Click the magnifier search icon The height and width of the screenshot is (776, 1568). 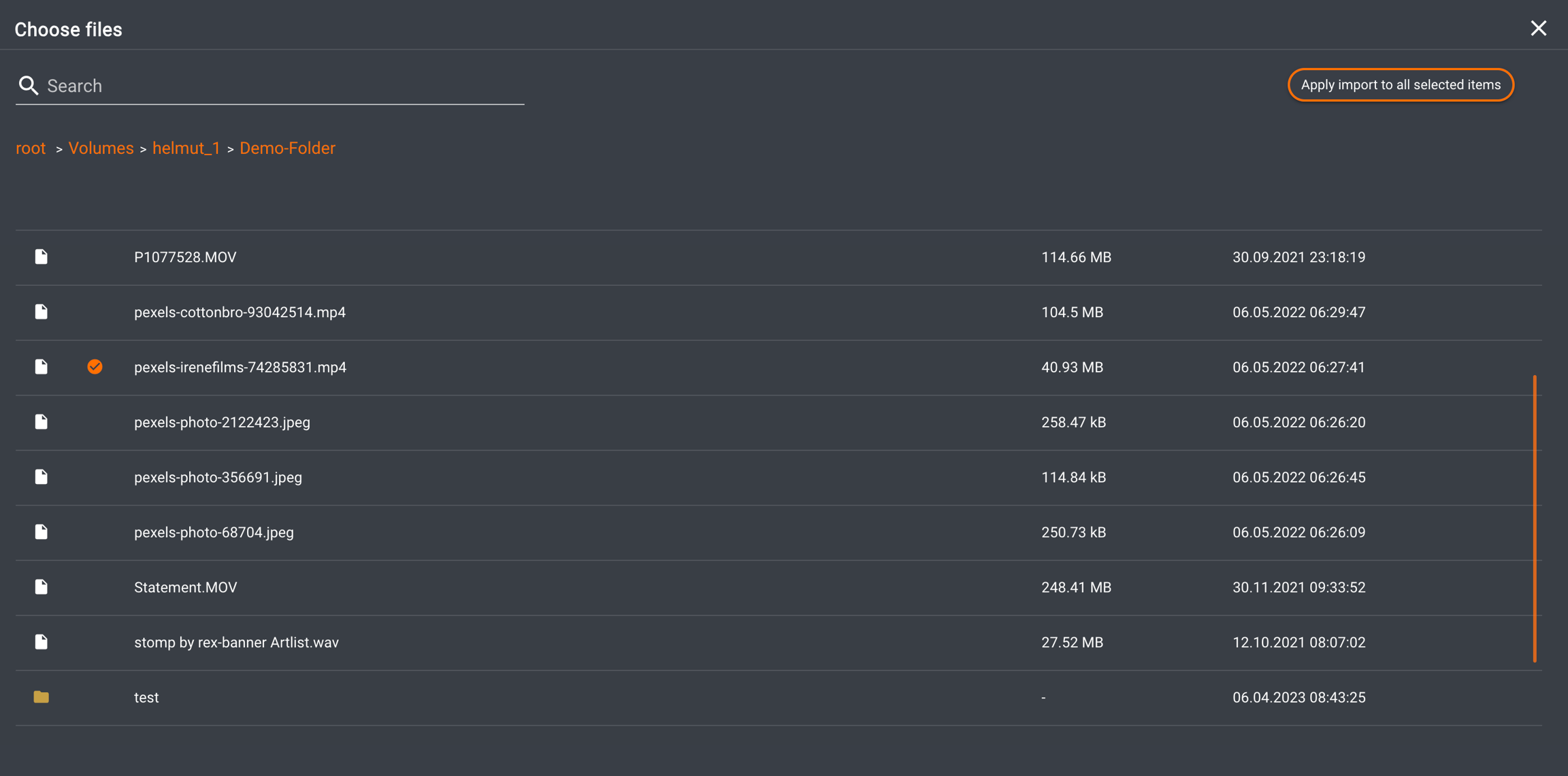pyautogui.click(x=28, y=85)
